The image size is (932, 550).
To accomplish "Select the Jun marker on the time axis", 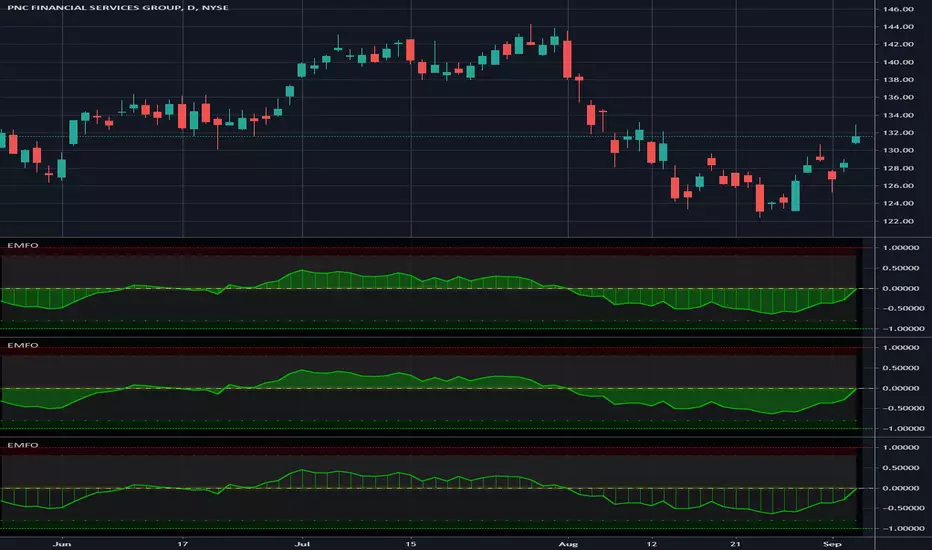I will pos(62,543).
